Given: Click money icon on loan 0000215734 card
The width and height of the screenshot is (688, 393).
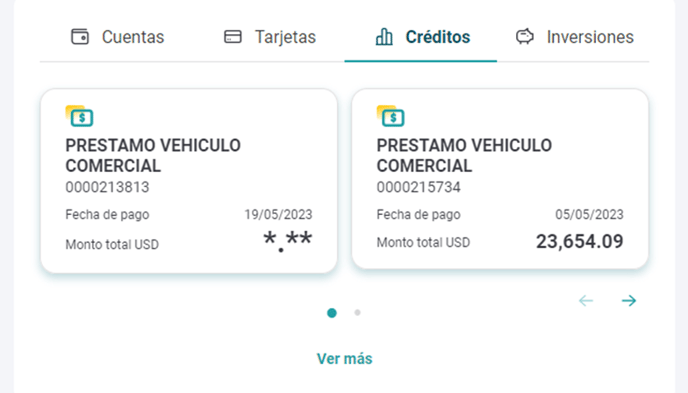Looking at the screenshot, I should [391, 116].
